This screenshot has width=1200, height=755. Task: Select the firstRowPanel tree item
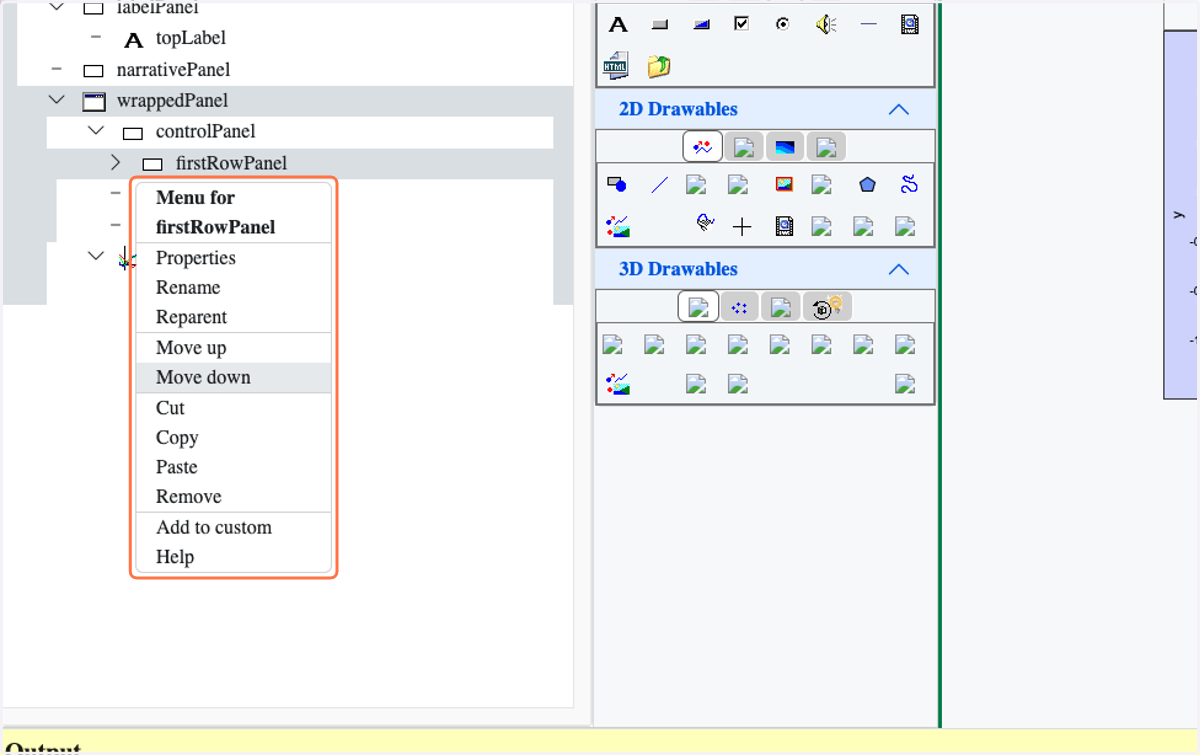click(x=231, y=163)
